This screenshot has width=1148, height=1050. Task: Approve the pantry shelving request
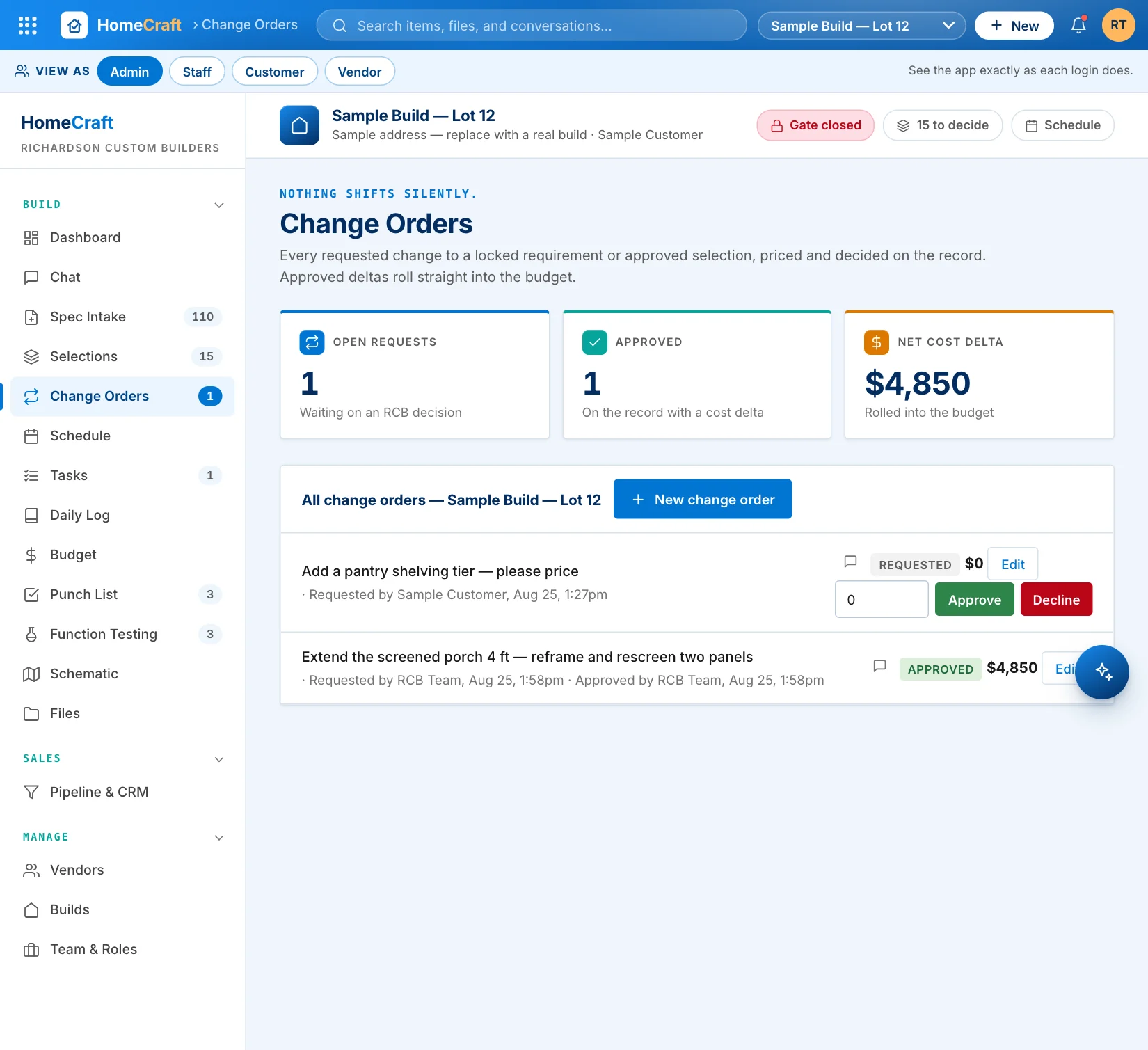(975, 600)
